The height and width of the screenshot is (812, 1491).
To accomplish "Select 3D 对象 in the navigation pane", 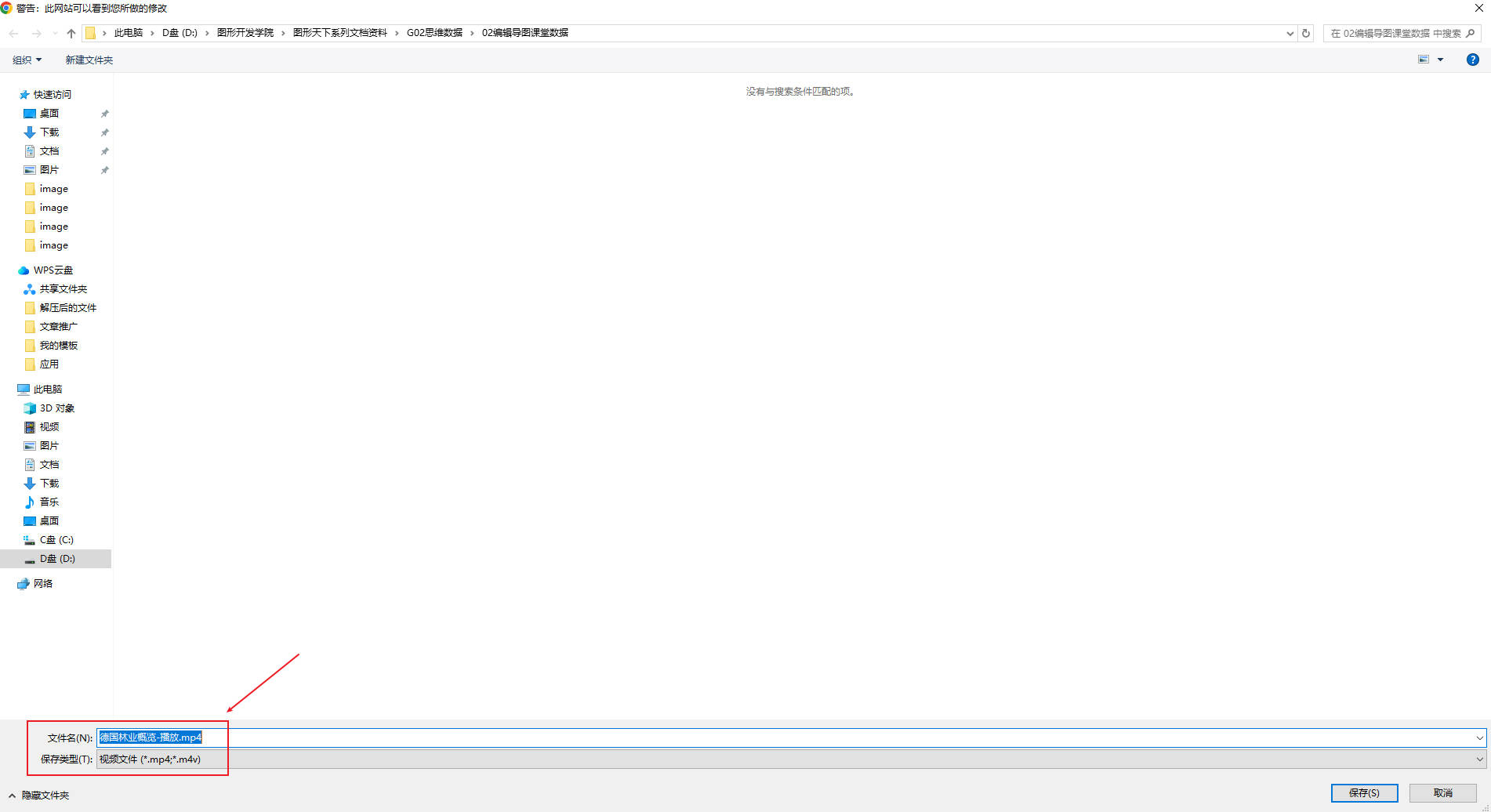I will 56,408.
